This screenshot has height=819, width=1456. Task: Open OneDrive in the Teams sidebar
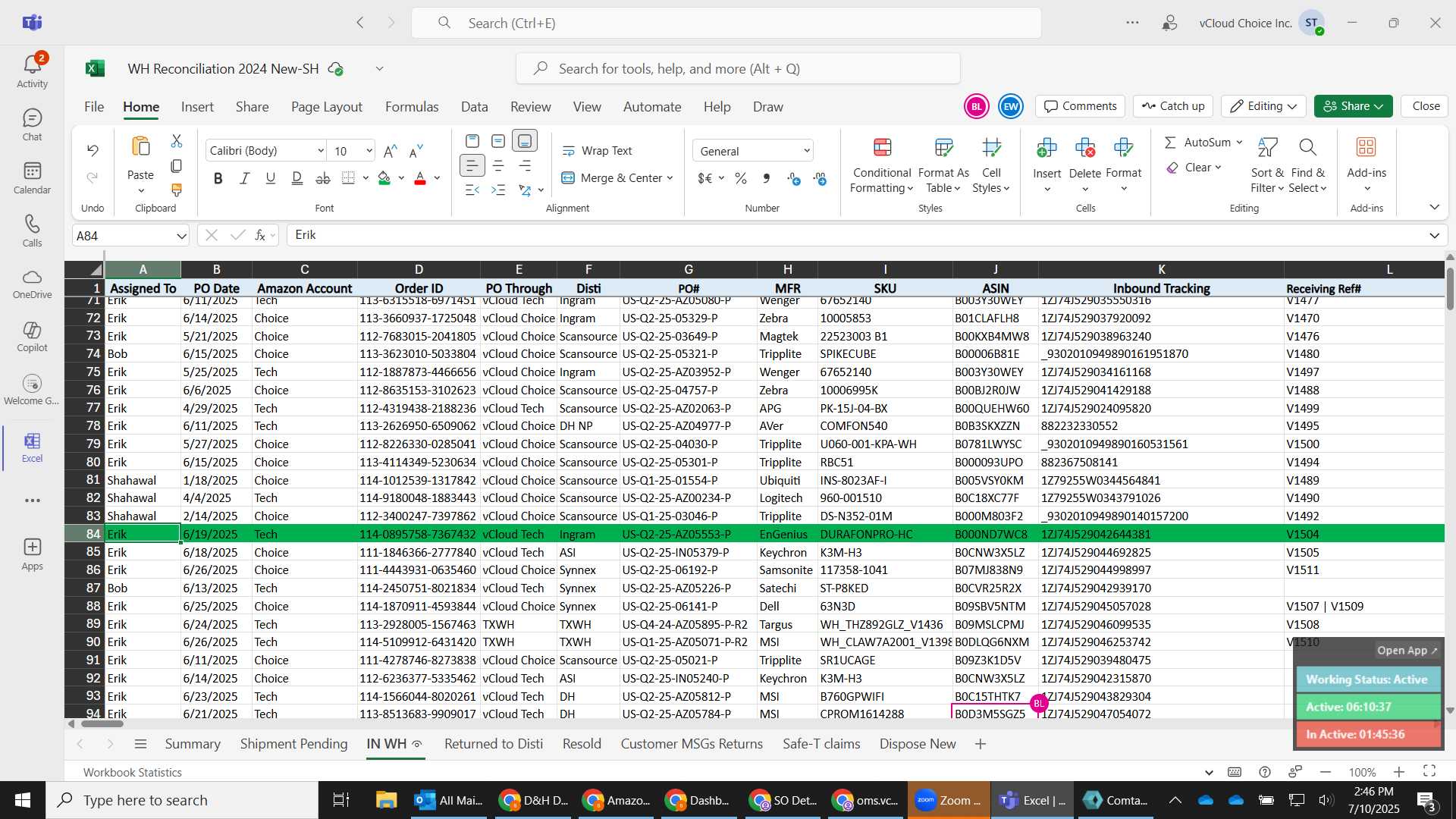32,284
